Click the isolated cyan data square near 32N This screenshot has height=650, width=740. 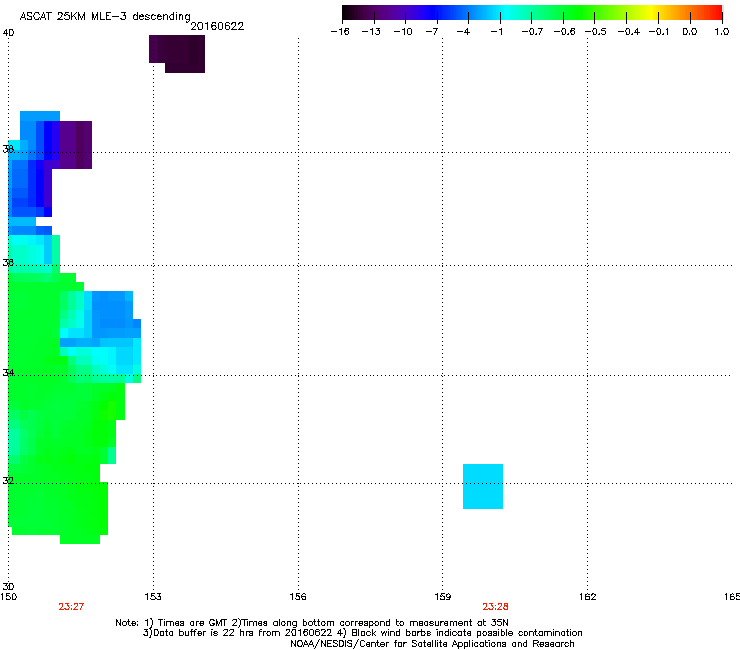[483, 486]
